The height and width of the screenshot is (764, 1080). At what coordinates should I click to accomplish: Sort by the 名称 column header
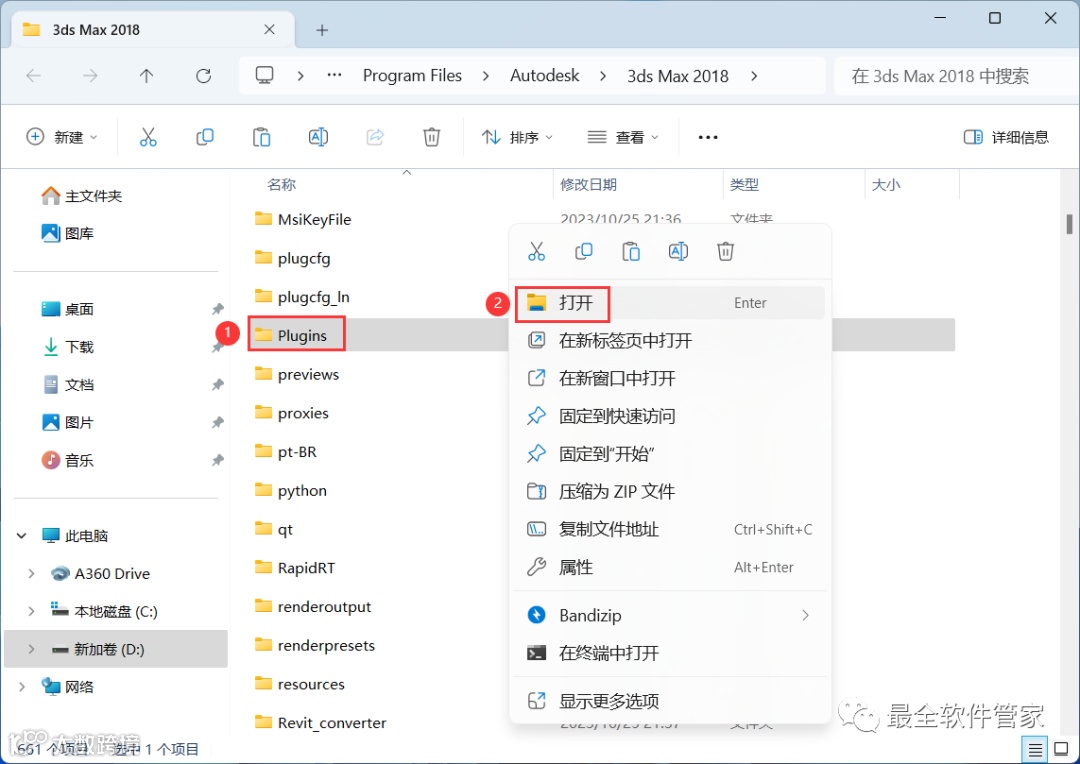pyautogui.click(x=282, y=185)
